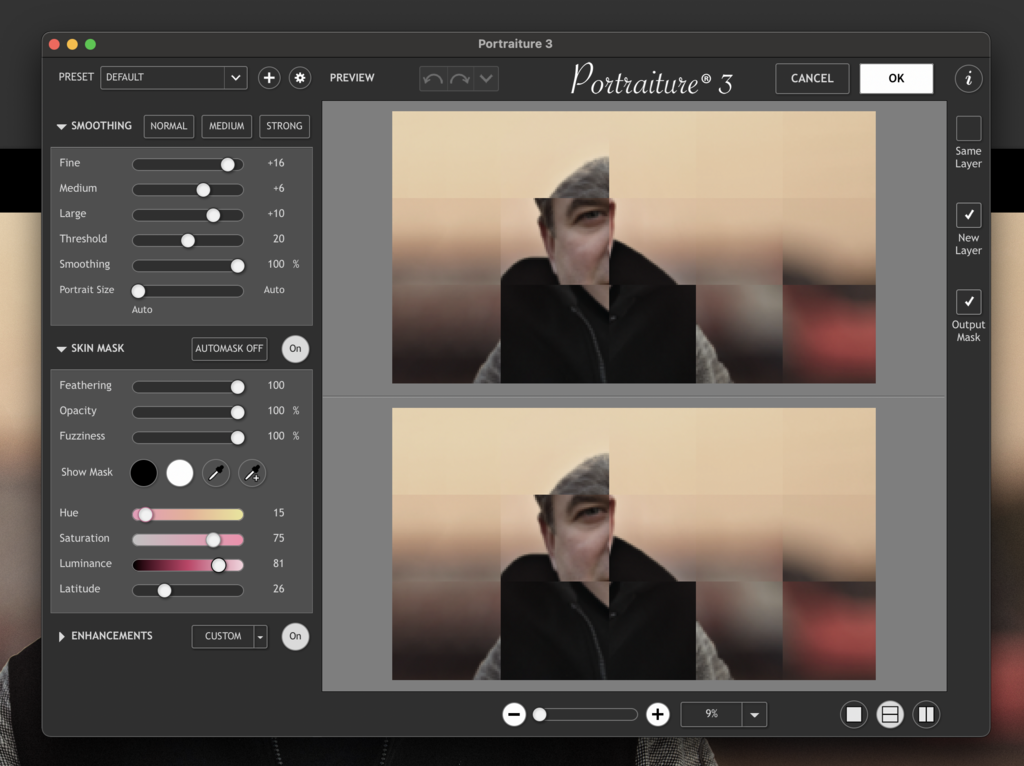Select white mask display swatch
This screenshot has height=766, width=1024.
180,473
